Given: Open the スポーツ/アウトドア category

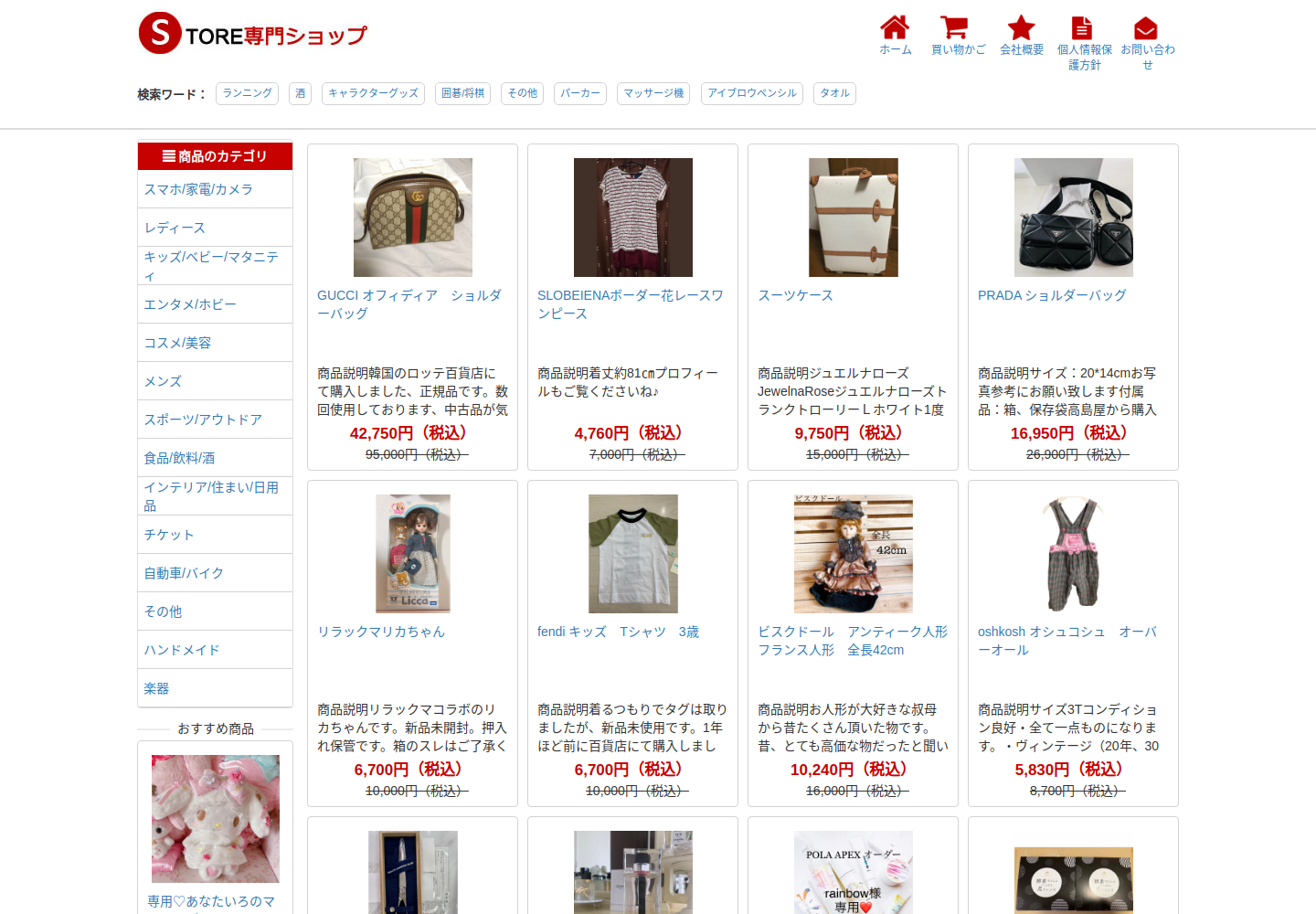Looking at the screenshot, I should click(x=215, y=420).
